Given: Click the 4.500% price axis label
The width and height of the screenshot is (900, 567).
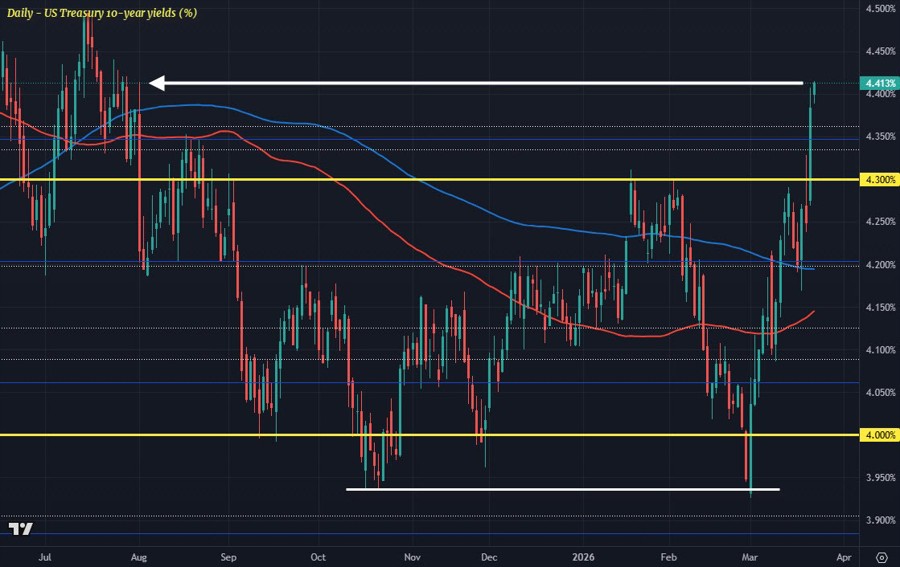Looking at the screenshot, I should (879, 9).
